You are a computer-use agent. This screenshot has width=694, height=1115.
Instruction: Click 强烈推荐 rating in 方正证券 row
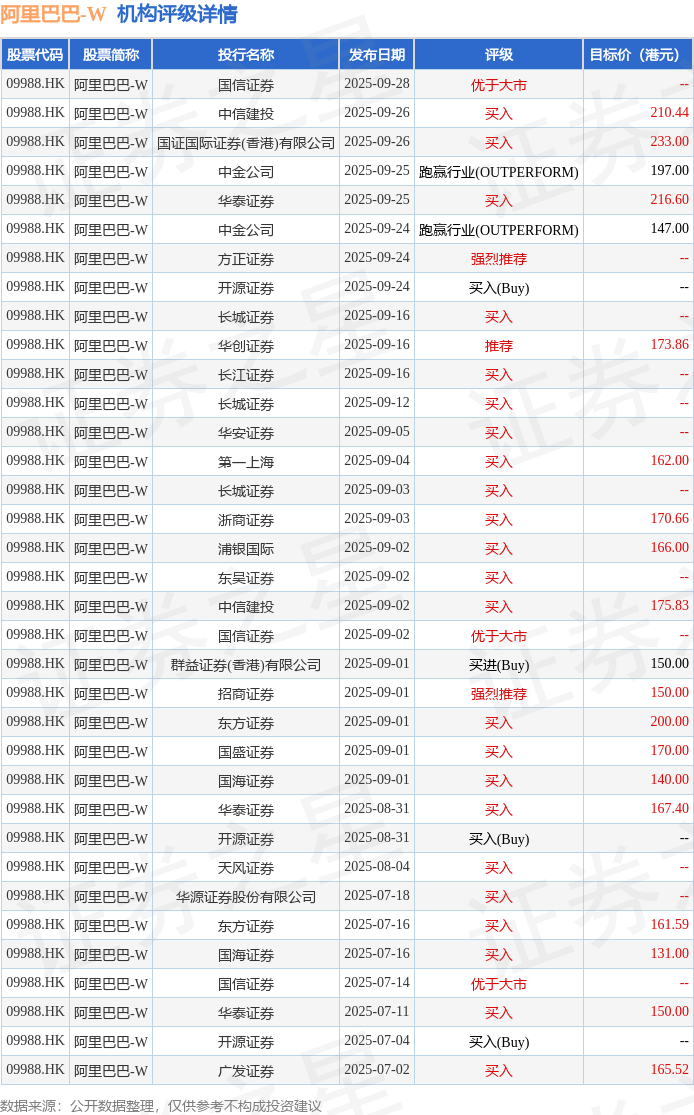tap(498, 259)
